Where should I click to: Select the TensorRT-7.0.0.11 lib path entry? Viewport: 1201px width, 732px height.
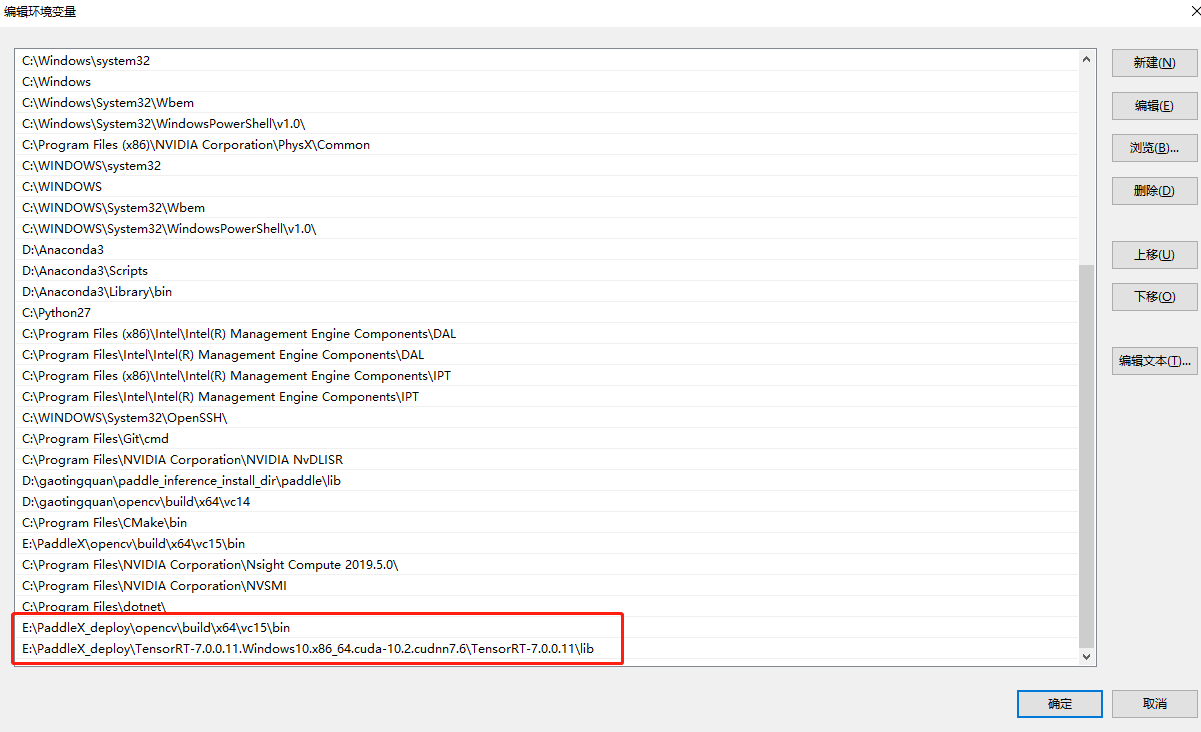click(x=308, y=649)
